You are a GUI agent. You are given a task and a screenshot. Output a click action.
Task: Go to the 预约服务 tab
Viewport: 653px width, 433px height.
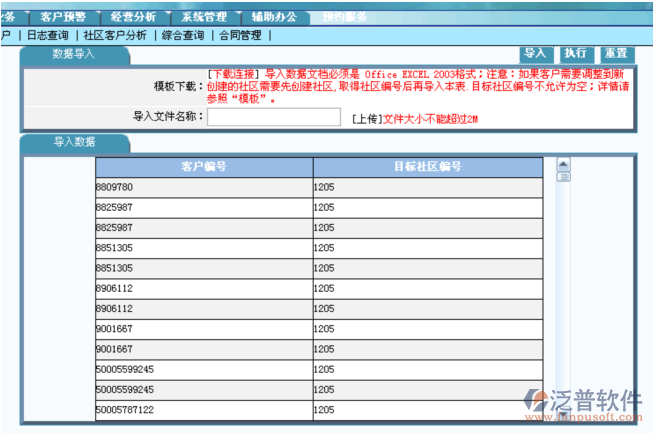(344, 17)
